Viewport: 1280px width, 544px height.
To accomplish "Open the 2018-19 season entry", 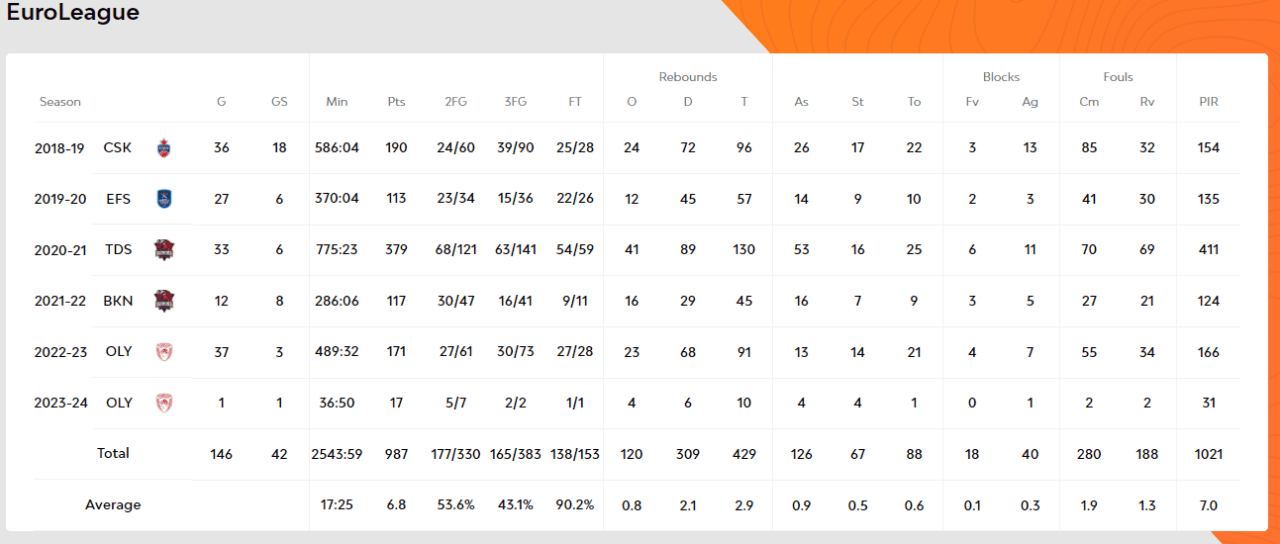I will [x=59, y=148].
